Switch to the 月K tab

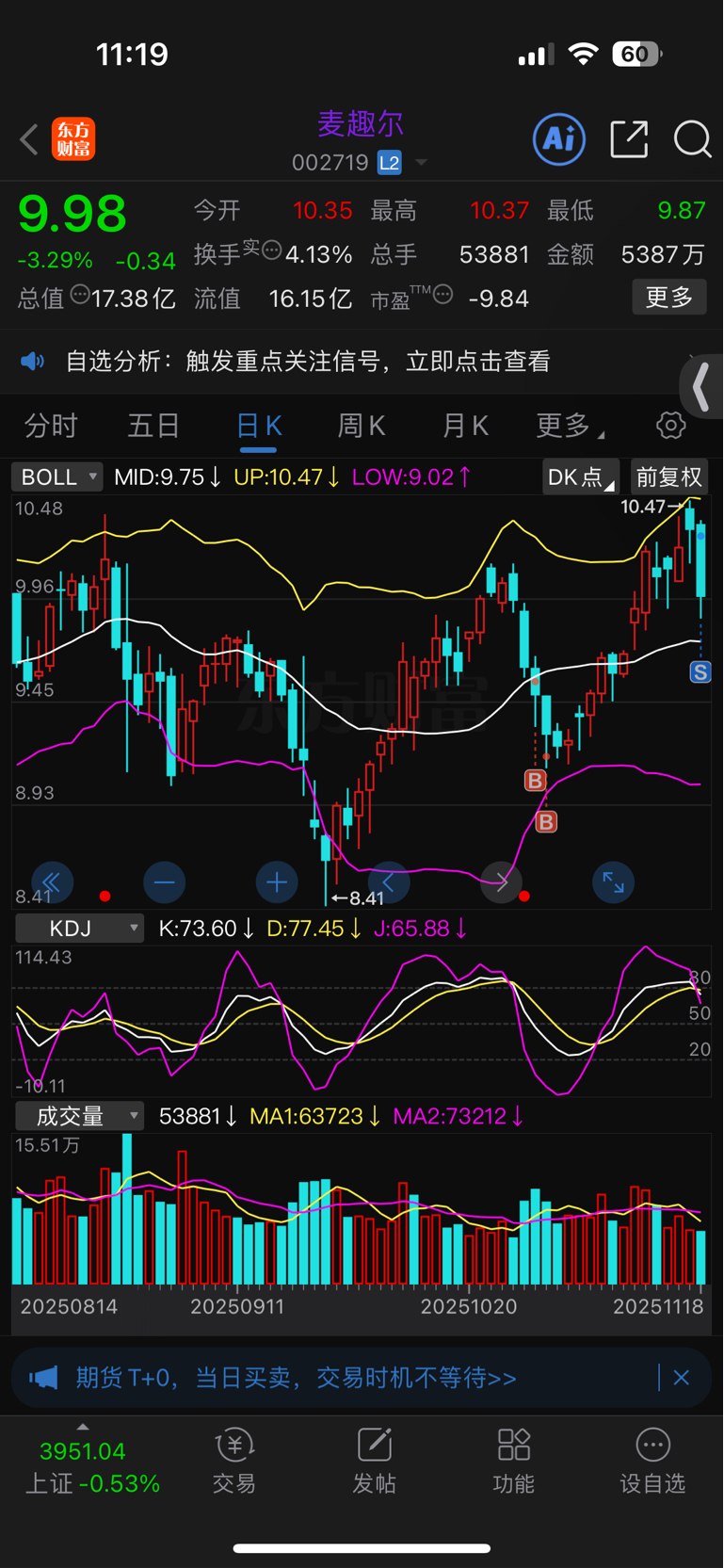(x=465, y=426)
